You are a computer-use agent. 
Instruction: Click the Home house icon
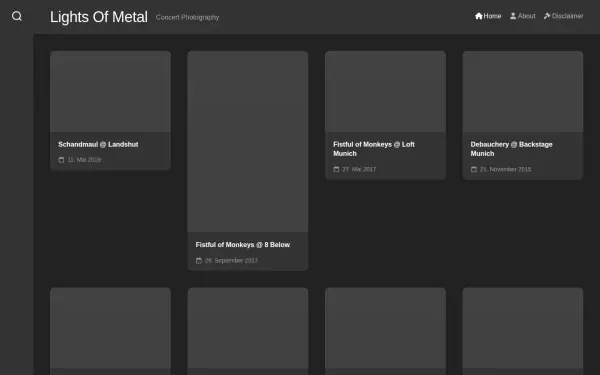(479, 16)
